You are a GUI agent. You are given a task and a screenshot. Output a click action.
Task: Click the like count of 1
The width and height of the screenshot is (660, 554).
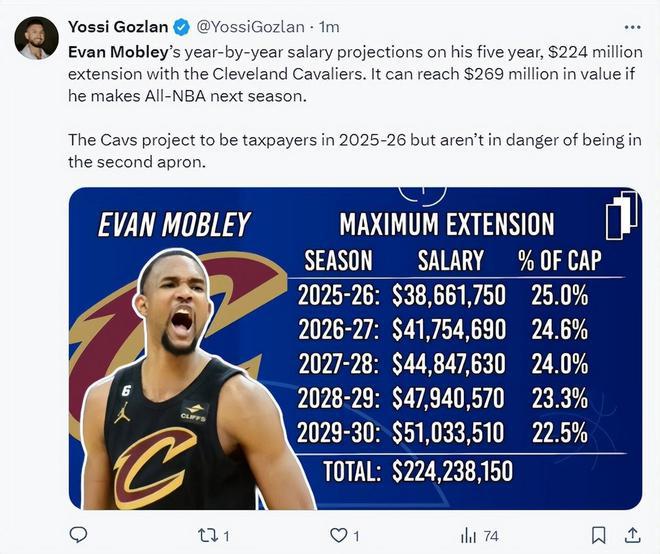356,536
